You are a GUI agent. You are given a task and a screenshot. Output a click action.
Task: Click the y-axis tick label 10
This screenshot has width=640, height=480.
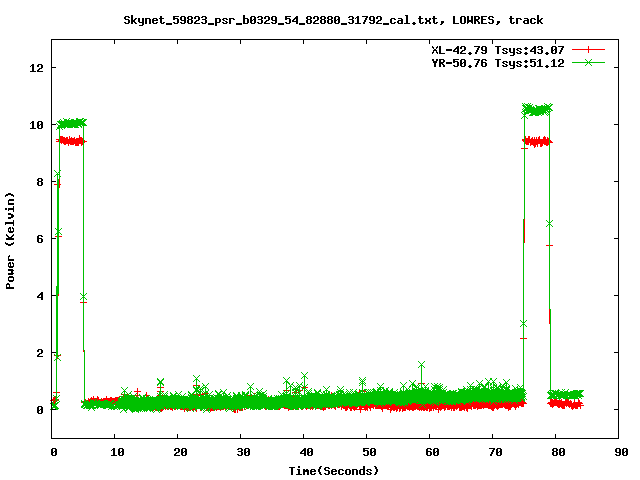36,125
